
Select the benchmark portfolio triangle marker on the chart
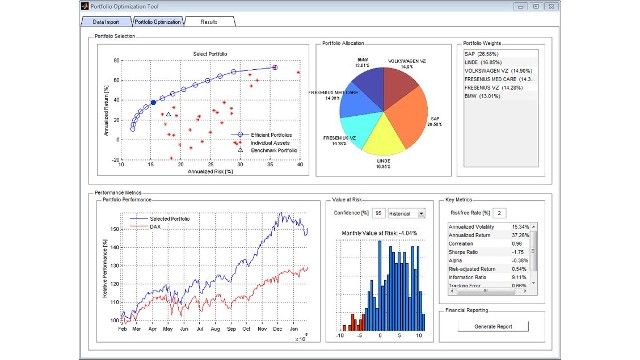pos(168,114)
